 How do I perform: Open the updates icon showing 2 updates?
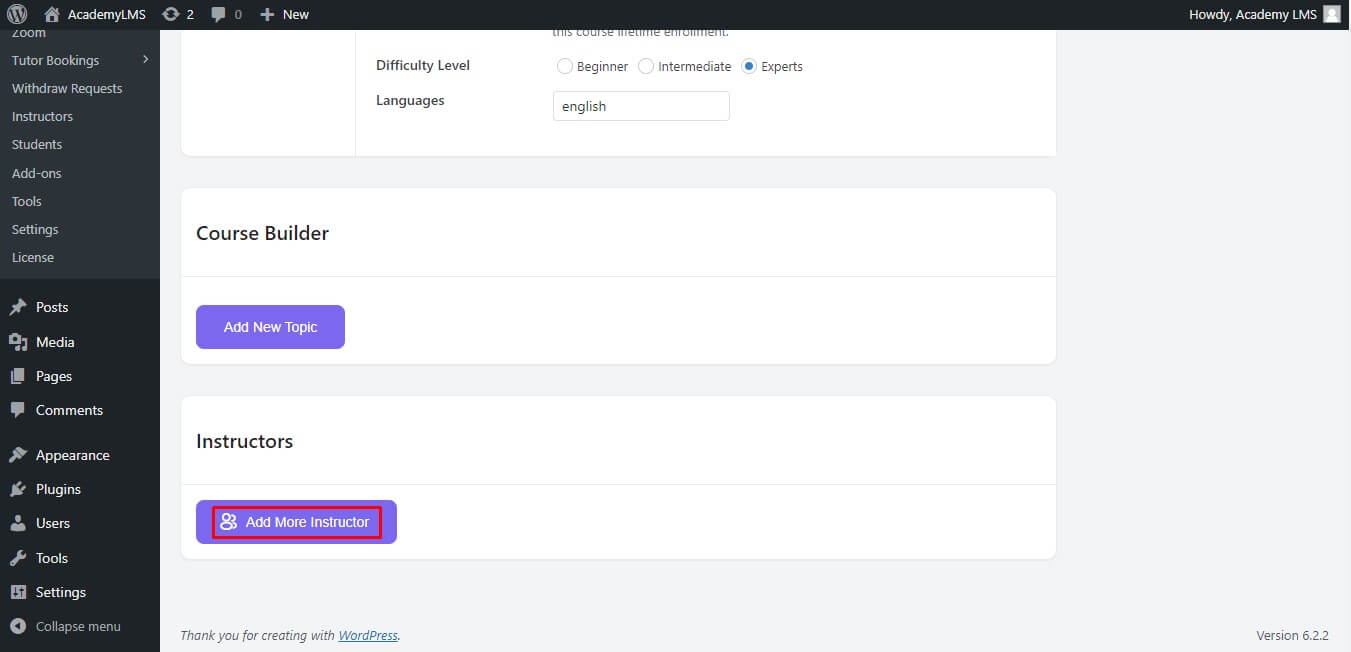(x=176, y=14)
